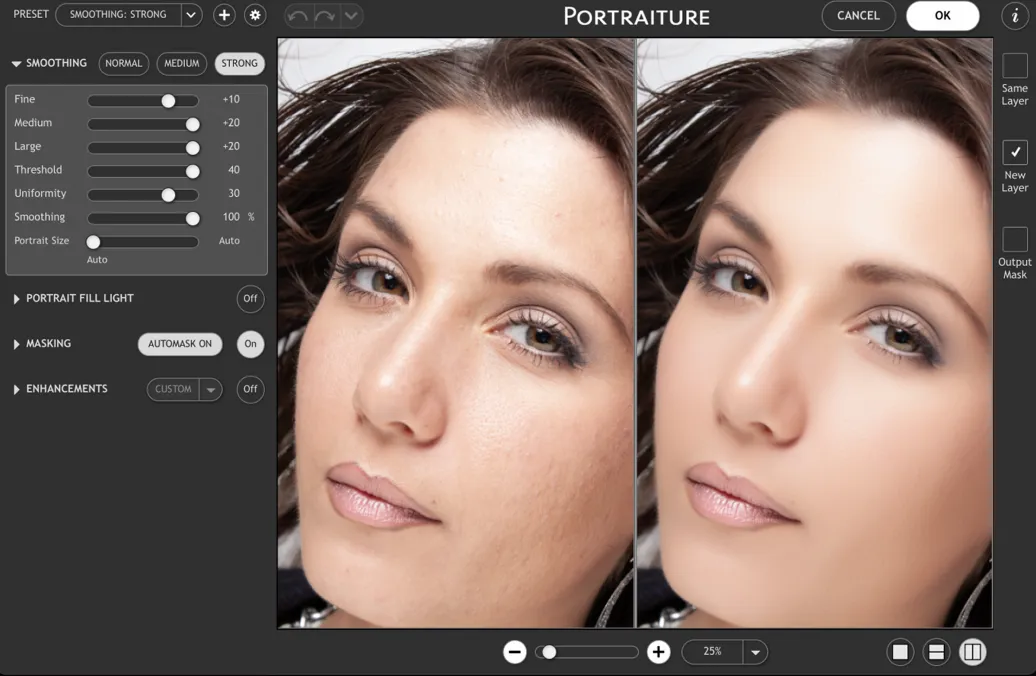
Task: Open the 25% zoom level dropdown
Action: pos(755,652)
